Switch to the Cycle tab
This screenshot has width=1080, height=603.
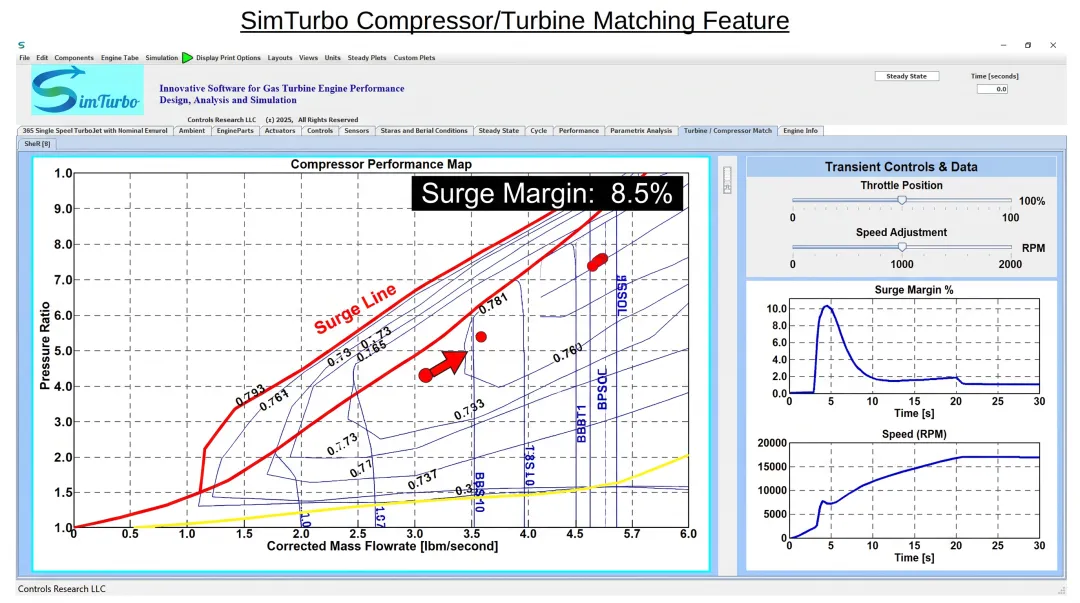539,131
